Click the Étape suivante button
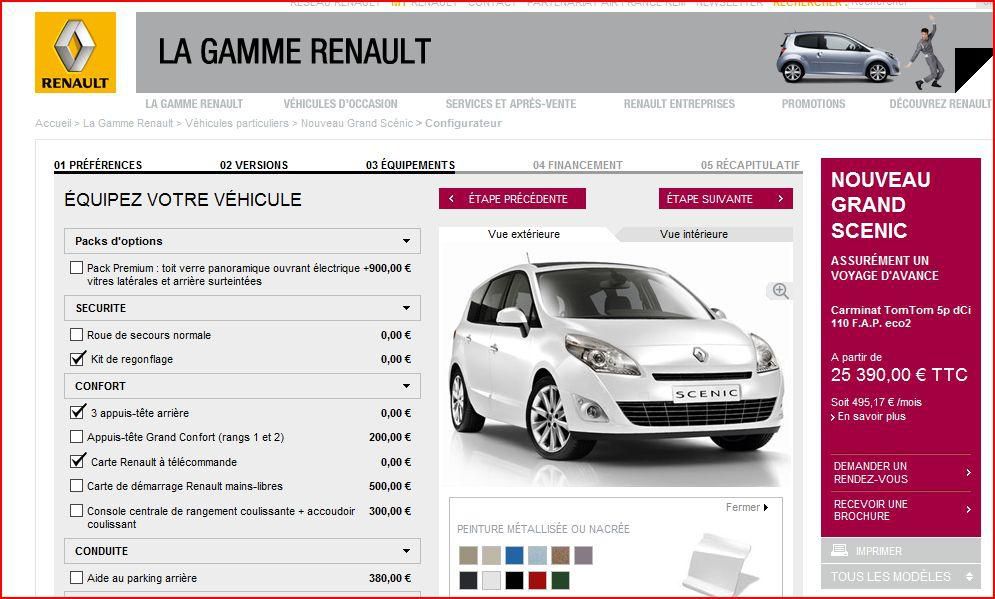The height and width of the screenshot is (599, 995). pos(725,199)
